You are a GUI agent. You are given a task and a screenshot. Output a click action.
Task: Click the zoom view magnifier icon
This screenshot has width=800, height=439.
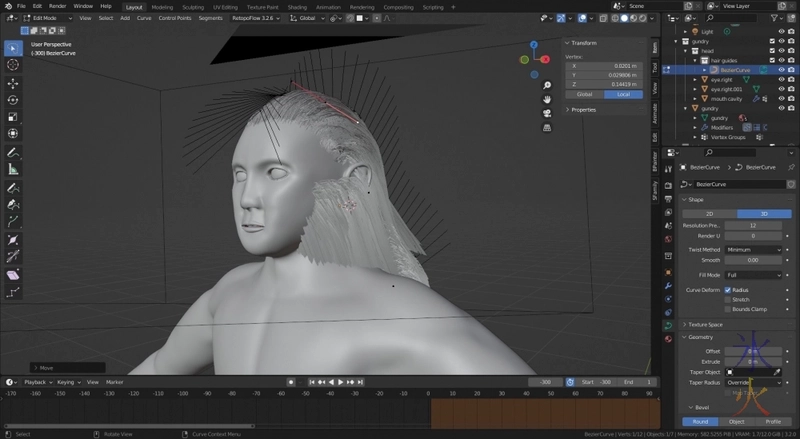pyautogui.click(x=548, y=84)
